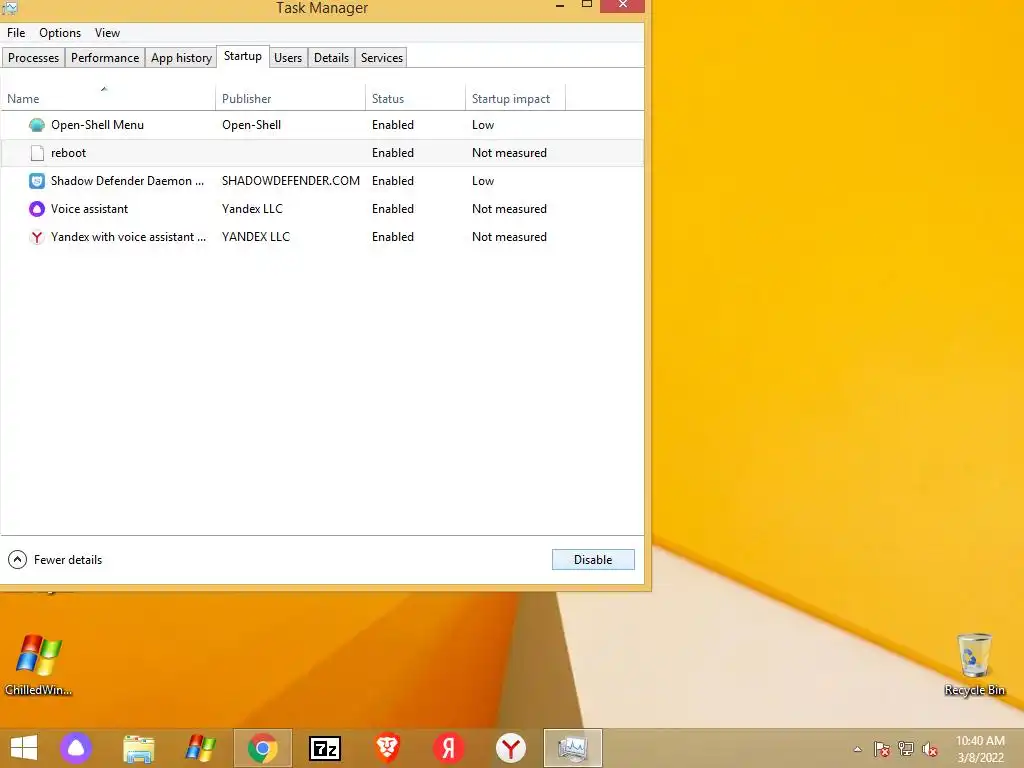Viewport: 1024px width, 768px height.
Task: Switch to the App history tab
Action: point(182,57)
